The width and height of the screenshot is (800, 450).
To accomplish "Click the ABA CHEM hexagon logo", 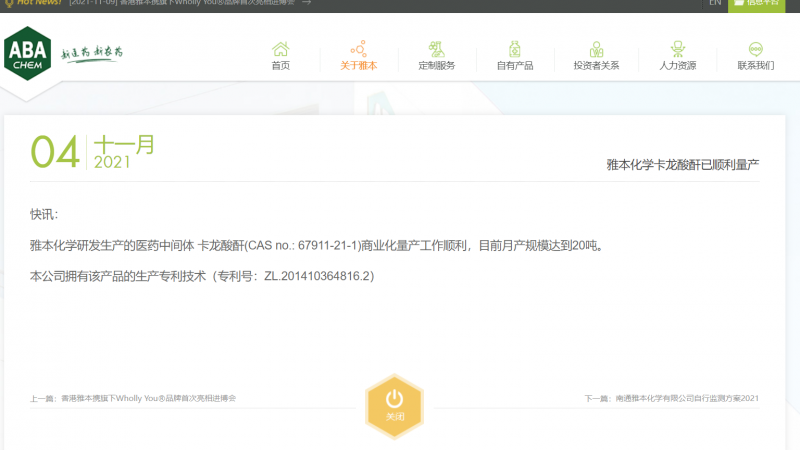I will [28, 53].
